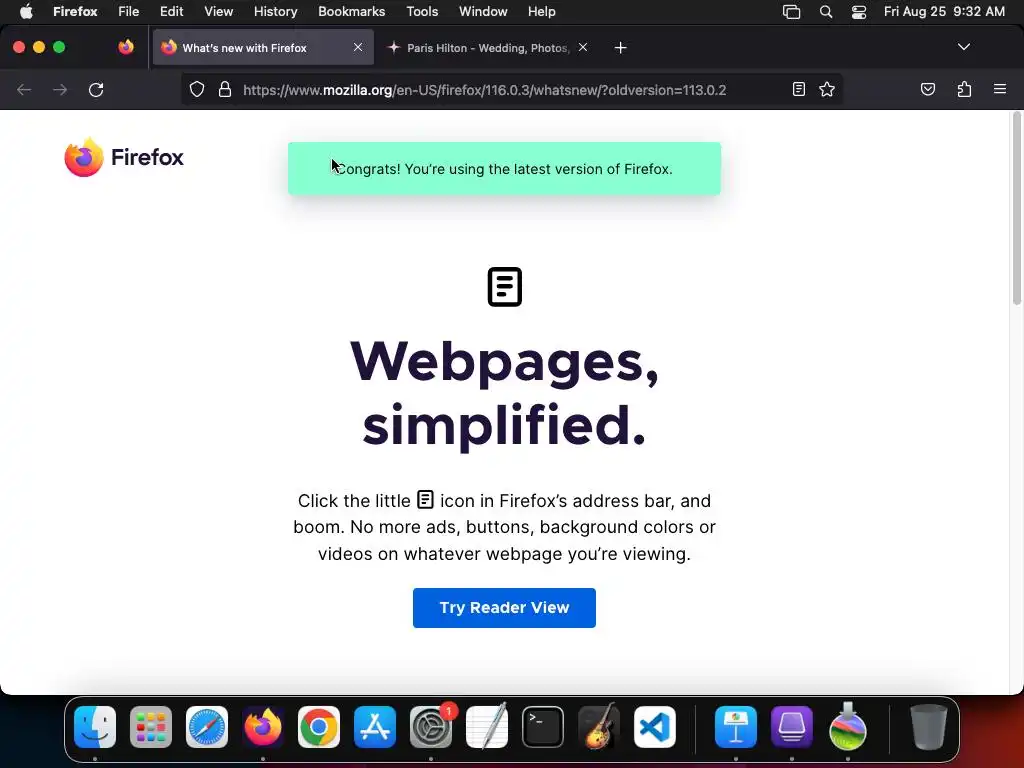Bookmark this page with the star icon
The width and height of the screenshot is (1024, 768).
pos(827,89)
